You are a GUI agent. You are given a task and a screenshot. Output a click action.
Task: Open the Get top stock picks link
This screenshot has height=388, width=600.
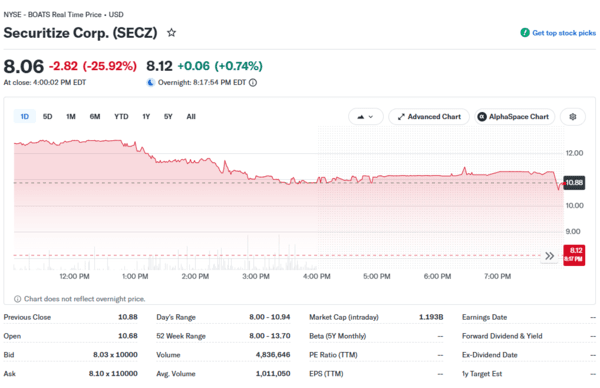564,33
